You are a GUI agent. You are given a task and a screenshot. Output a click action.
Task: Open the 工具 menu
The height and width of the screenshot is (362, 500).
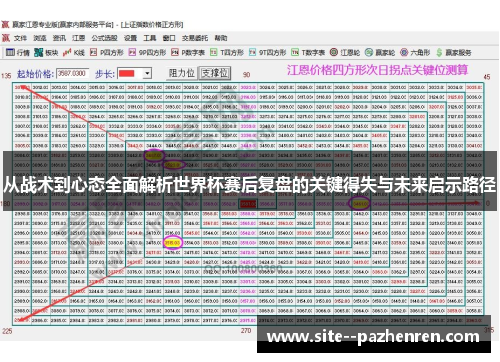[x=150, y=38]
